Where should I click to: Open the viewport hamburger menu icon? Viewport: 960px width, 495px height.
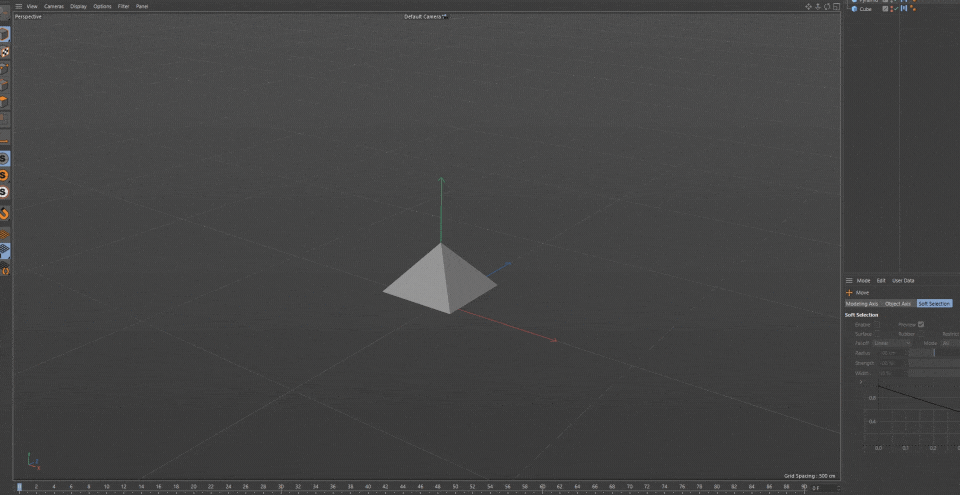tap(19, 6)
